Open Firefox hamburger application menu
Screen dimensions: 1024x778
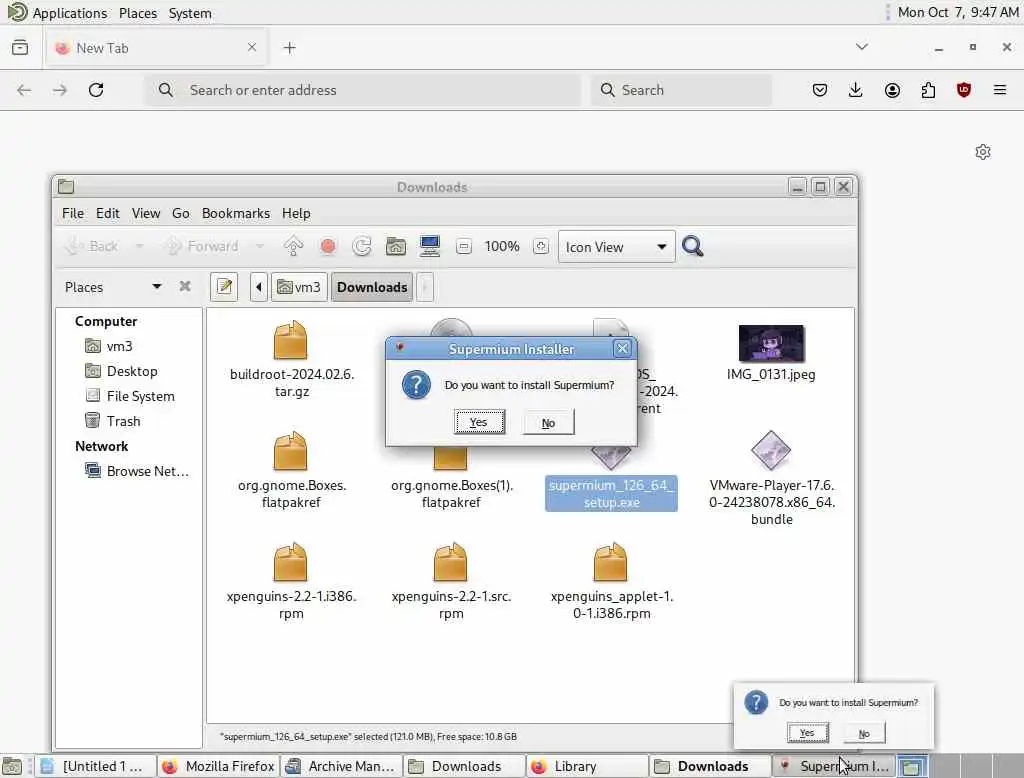[1000, 90]
